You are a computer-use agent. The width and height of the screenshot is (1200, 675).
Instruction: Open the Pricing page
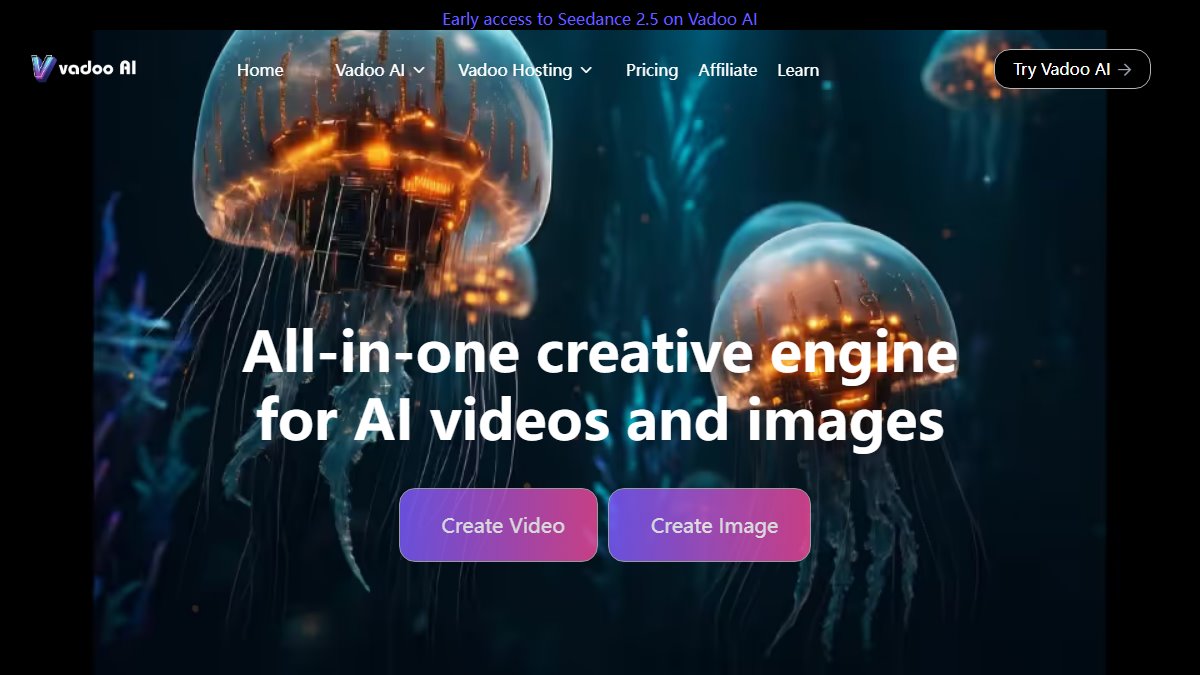(x=652, y=70)
